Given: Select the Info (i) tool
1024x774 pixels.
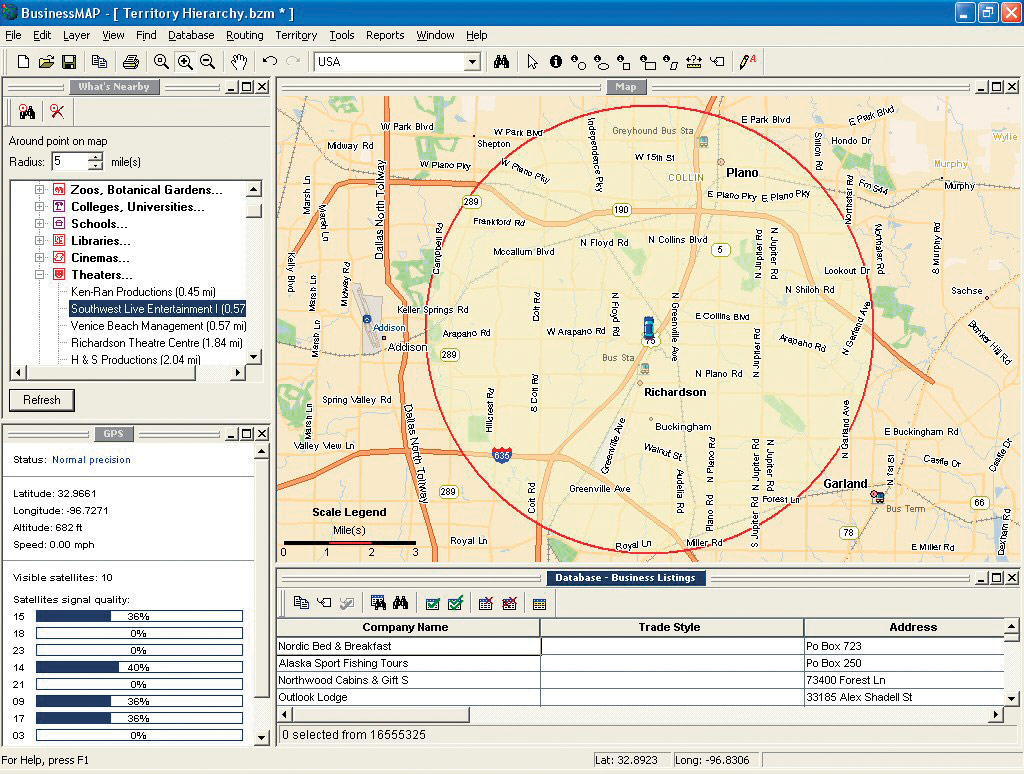Looking at the screenshot, I should click(556, 62).
